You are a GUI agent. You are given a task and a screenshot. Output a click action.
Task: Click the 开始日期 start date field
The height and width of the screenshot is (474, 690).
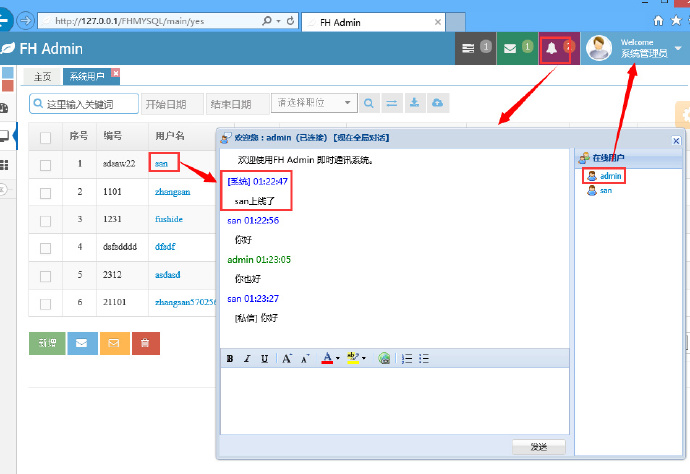click(x=172, y=104)
